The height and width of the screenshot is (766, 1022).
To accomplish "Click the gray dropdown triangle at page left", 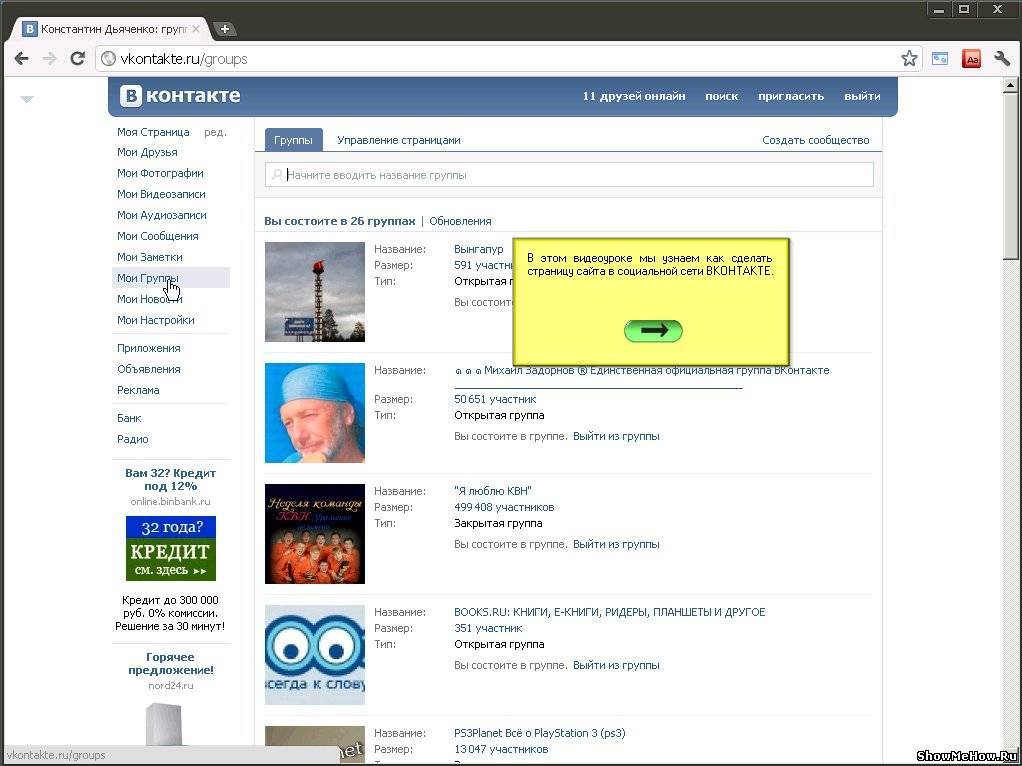I will tap(27, 99).
